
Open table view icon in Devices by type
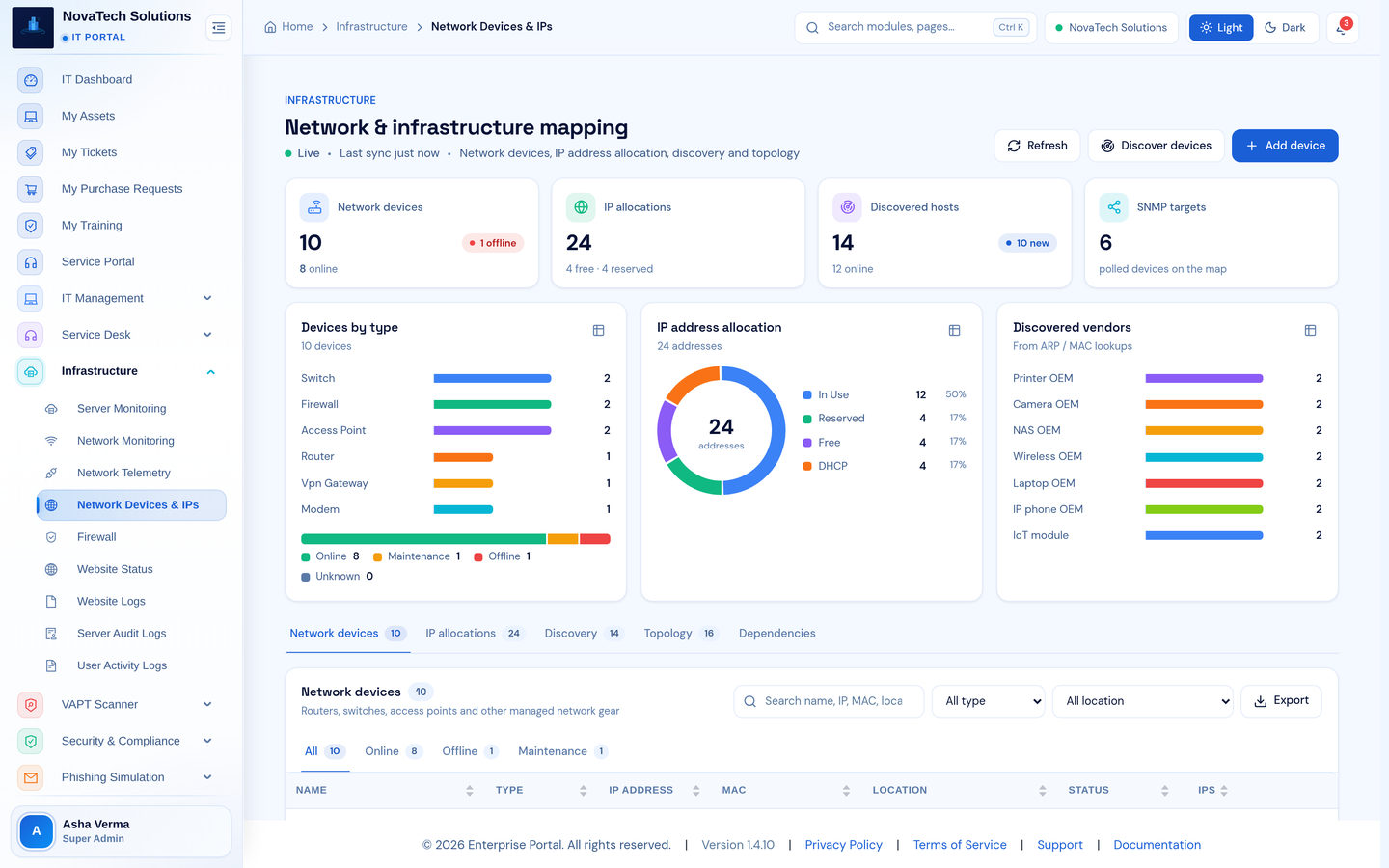598,330
